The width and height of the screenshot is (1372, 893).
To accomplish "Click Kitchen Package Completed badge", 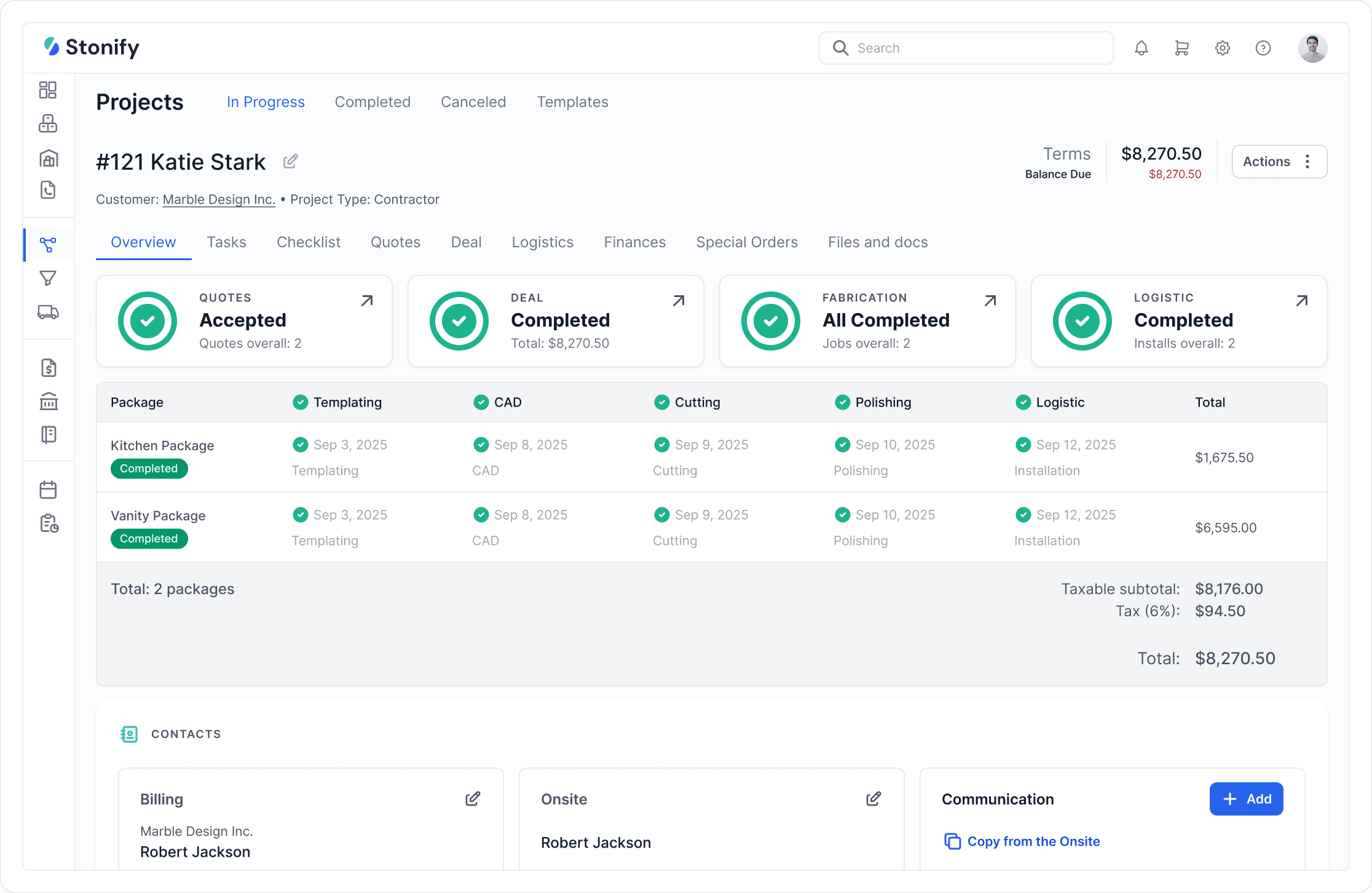I will click(149, 469).
